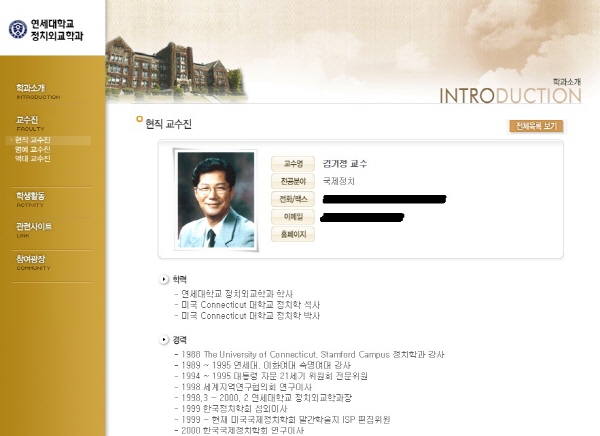
Task: Click the arrow bullet next to 경력
Action: (164, 340)
